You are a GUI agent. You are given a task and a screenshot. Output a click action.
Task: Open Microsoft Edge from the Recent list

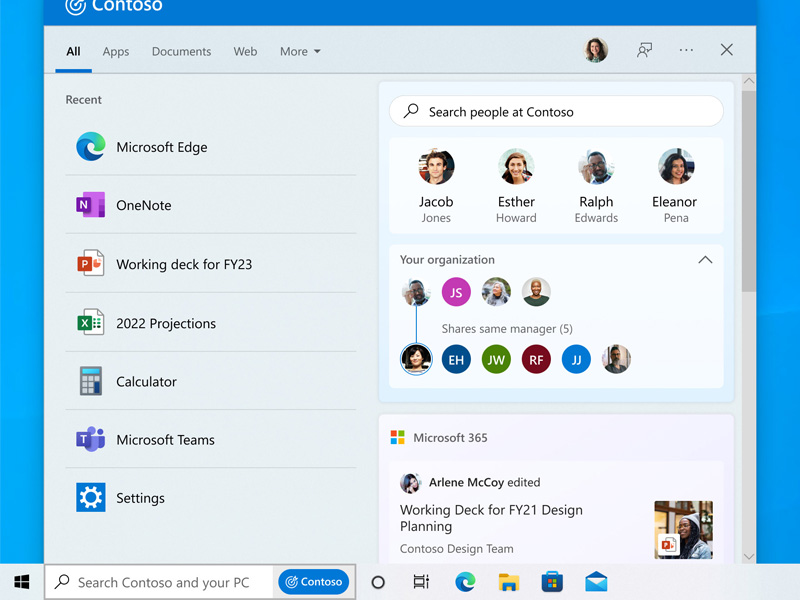(x=211, y=147)
